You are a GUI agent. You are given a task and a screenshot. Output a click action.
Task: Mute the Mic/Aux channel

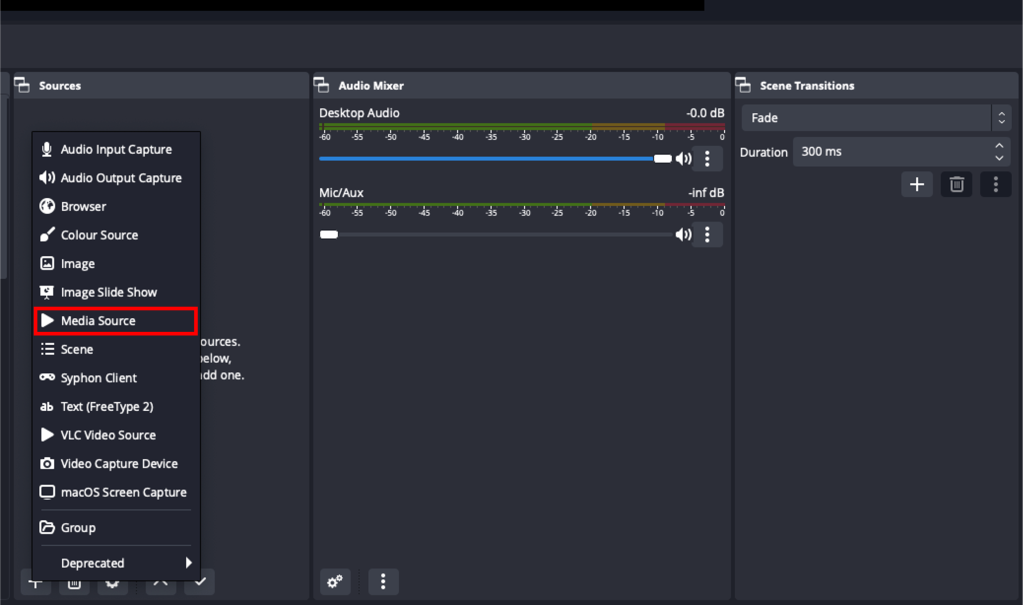click(x=683, y=235)
